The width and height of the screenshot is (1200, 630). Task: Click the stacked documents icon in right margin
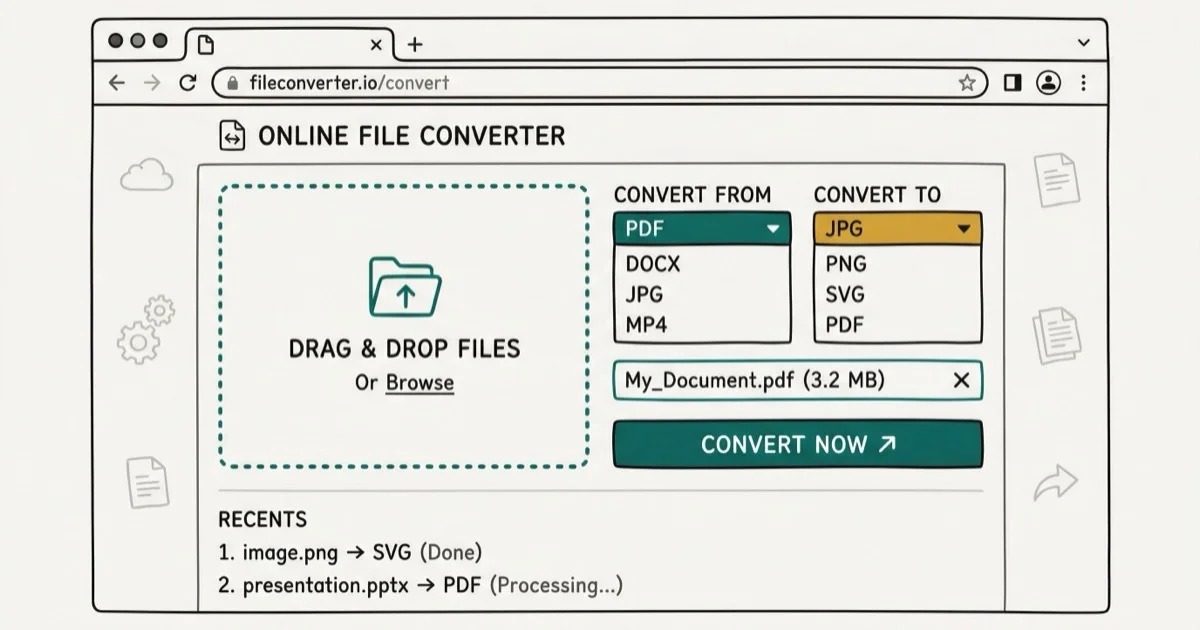coord(1056,335)
